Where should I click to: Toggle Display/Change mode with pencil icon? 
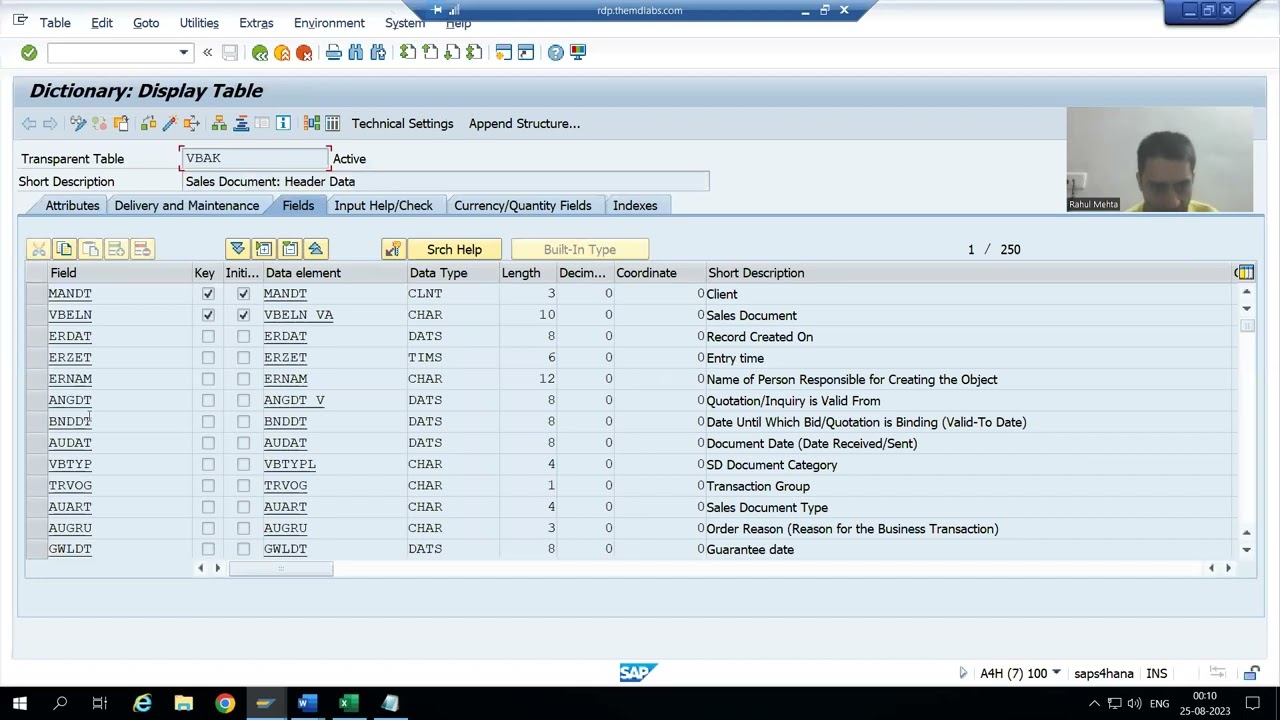(78, 123)
